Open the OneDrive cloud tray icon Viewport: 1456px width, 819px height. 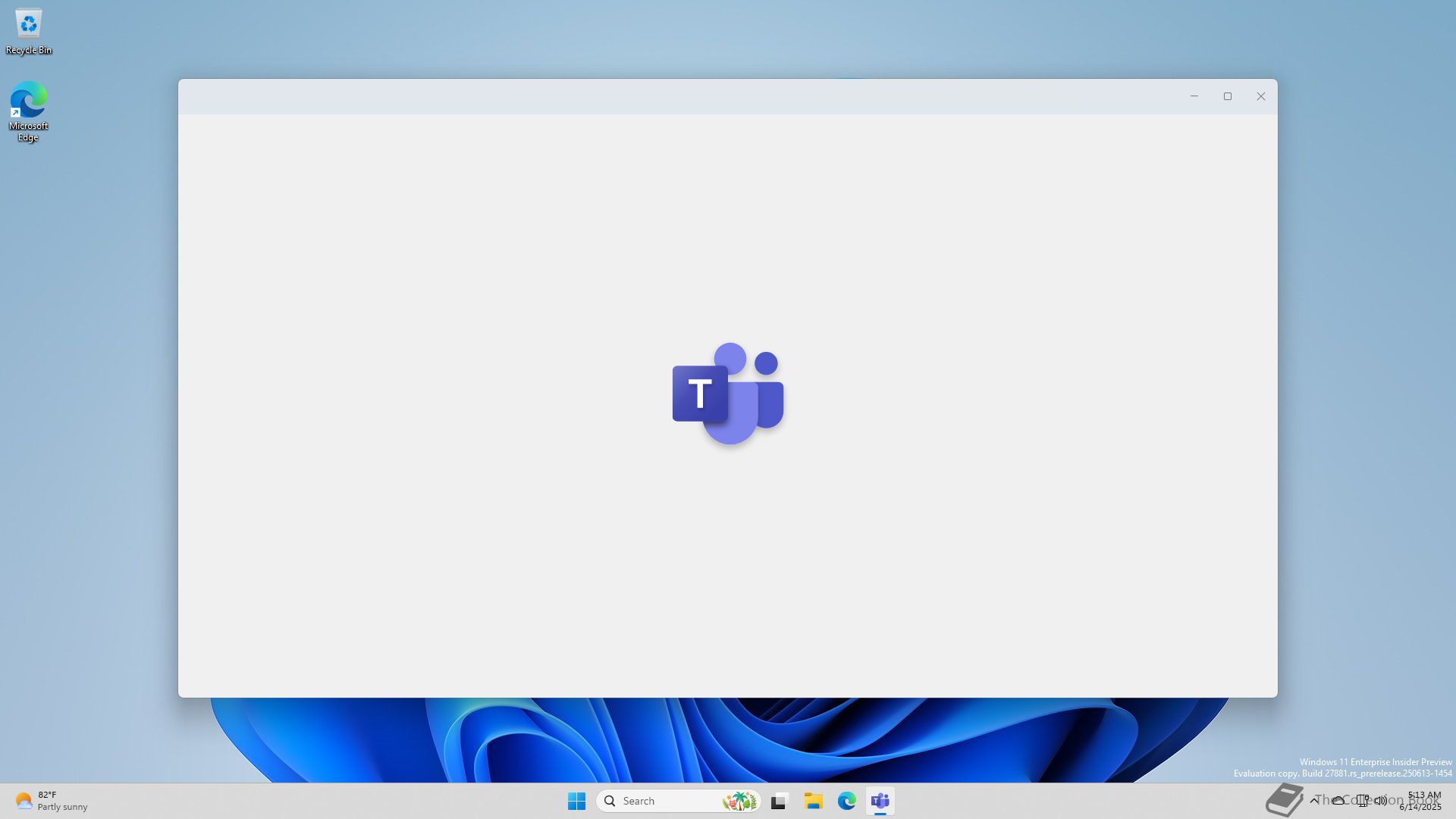point(1338,801)
